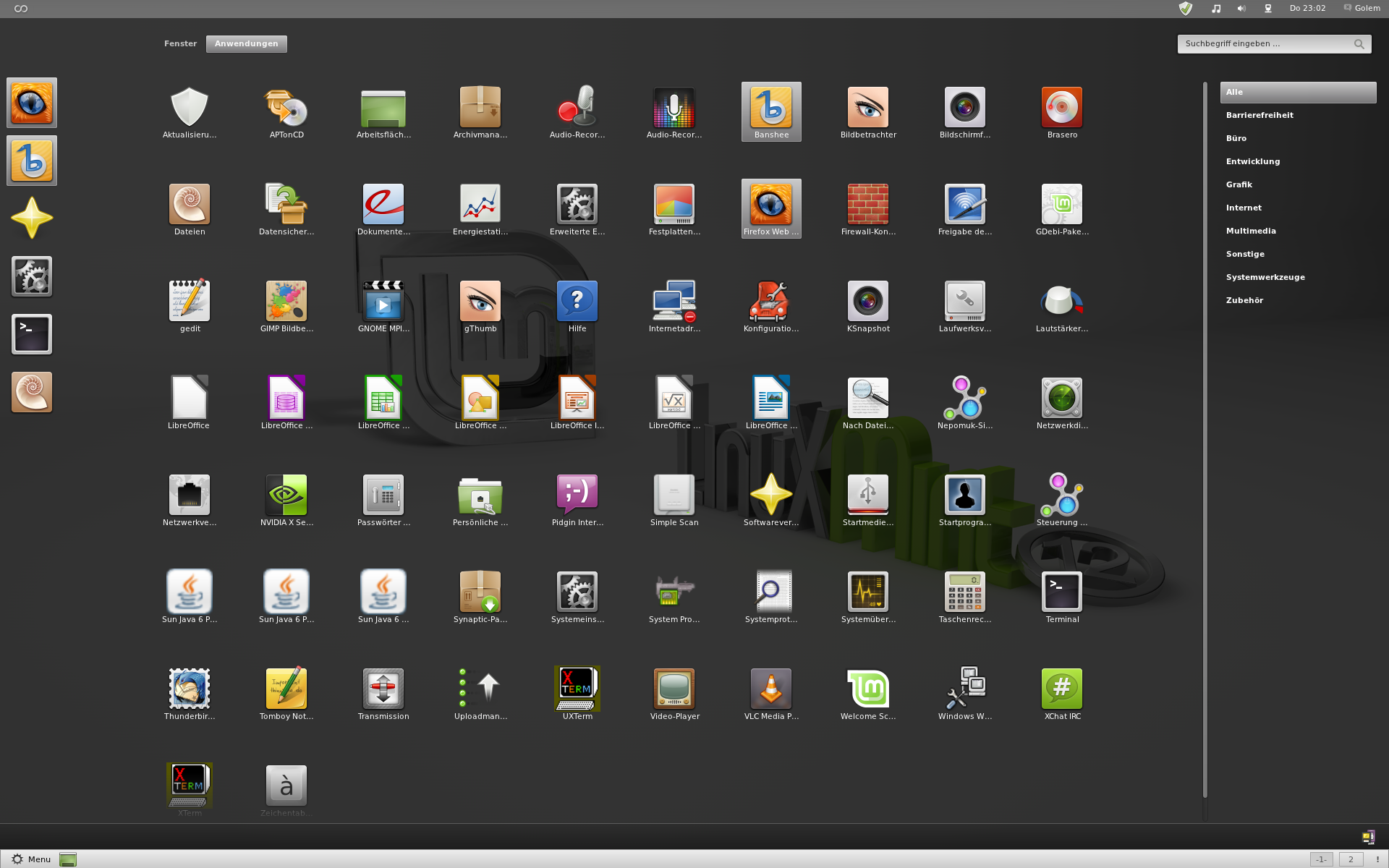Click the update shield tray icon
This screenshot has height=868, width=1389.
1185,9
